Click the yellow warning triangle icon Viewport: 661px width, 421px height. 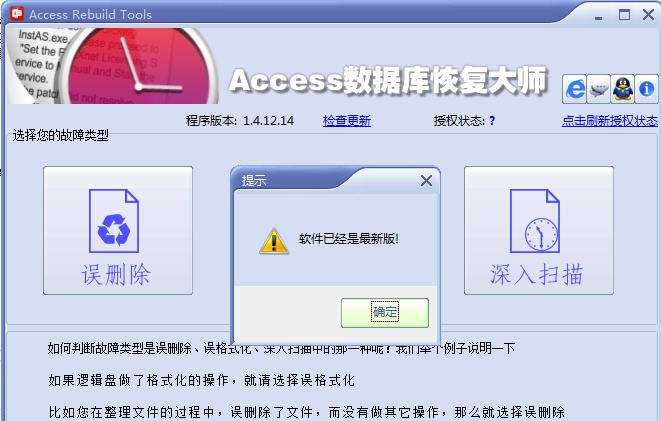click(274, 241)
